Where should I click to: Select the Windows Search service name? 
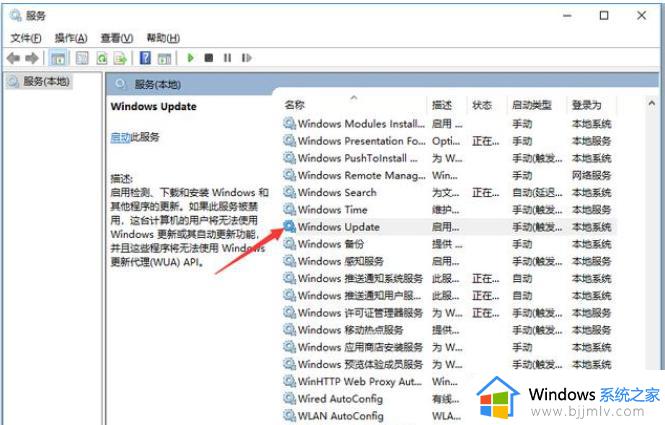pos(337,193)
